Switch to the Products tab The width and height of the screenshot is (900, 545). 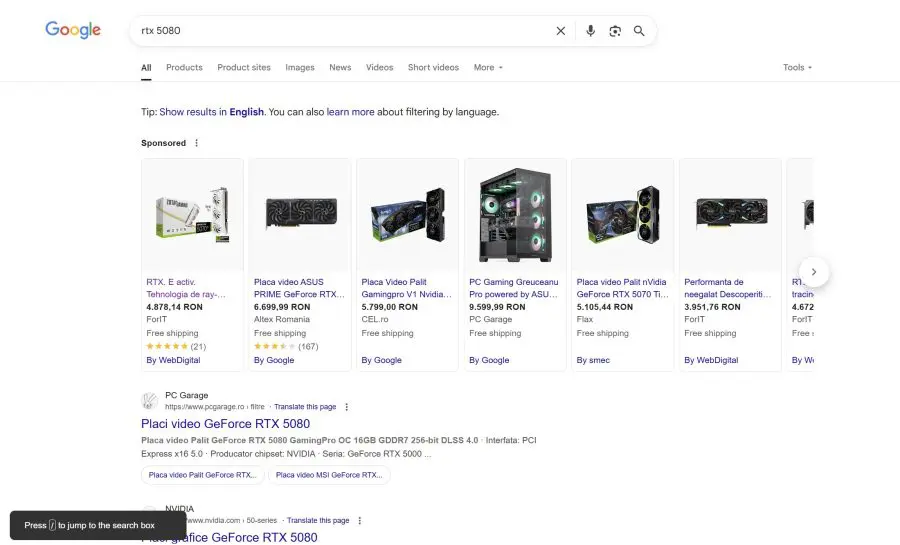coord(184,67)
